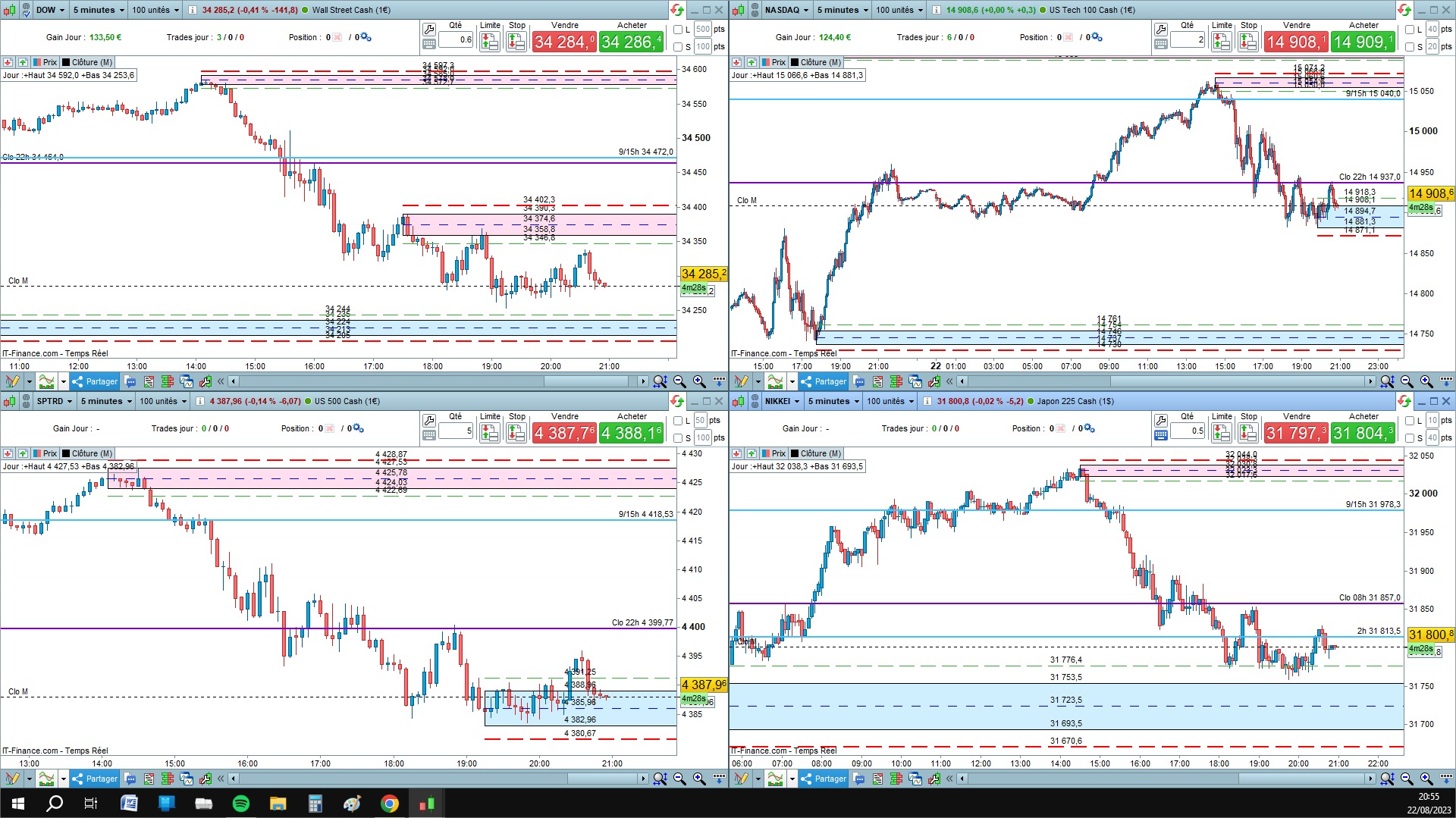Toggle the S checkbox in NIKKEI window
The width and height of the screenshot is (1456, 818).
pyautogui.click(x=1410, y=438)
